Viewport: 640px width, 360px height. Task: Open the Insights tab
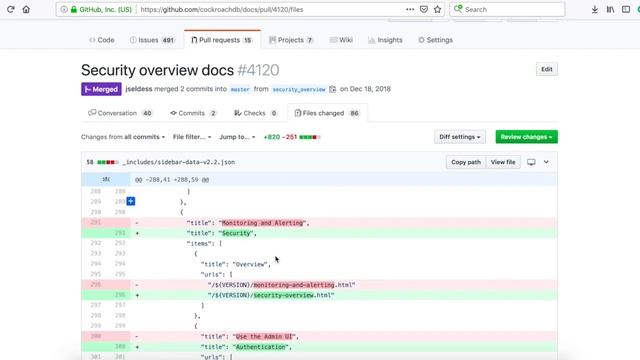pos(385,40)
